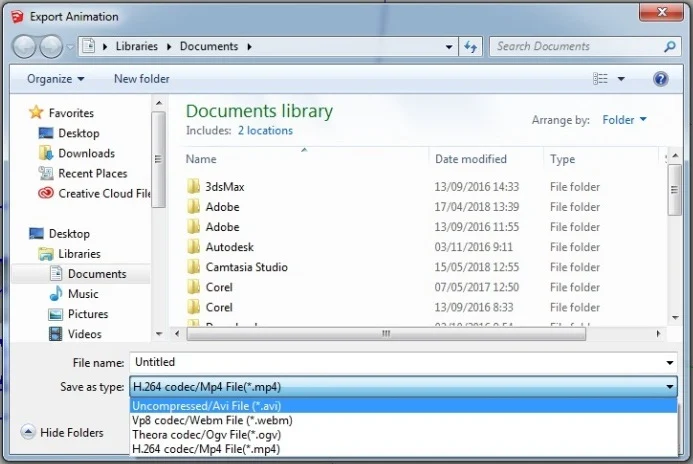Image resolution: width=693 pixels, height=464 pixels.
Task: Click the Untitled file name field
Action: pos(398,362)
